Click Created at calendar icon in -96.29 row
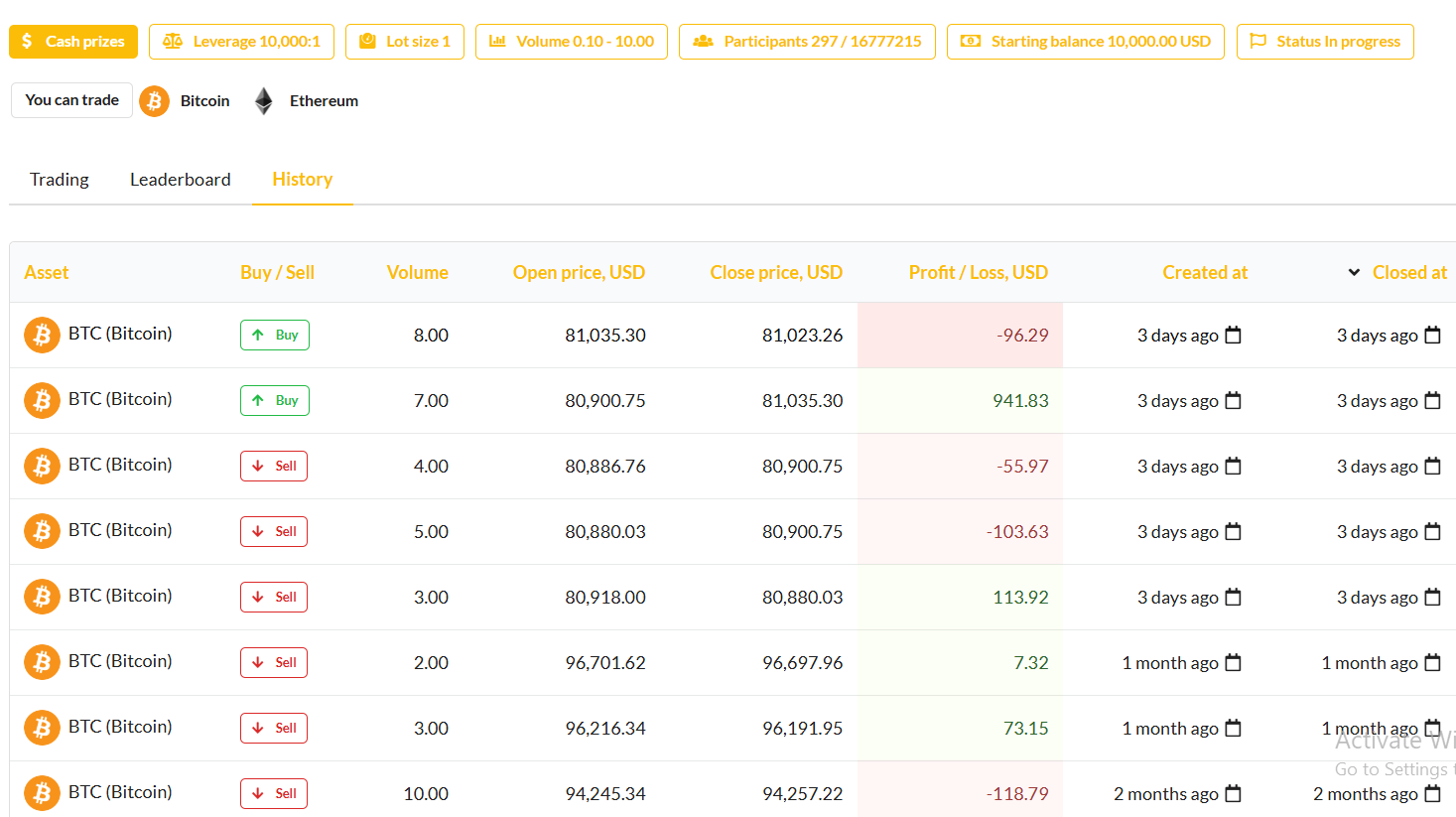 [1233, 335]
